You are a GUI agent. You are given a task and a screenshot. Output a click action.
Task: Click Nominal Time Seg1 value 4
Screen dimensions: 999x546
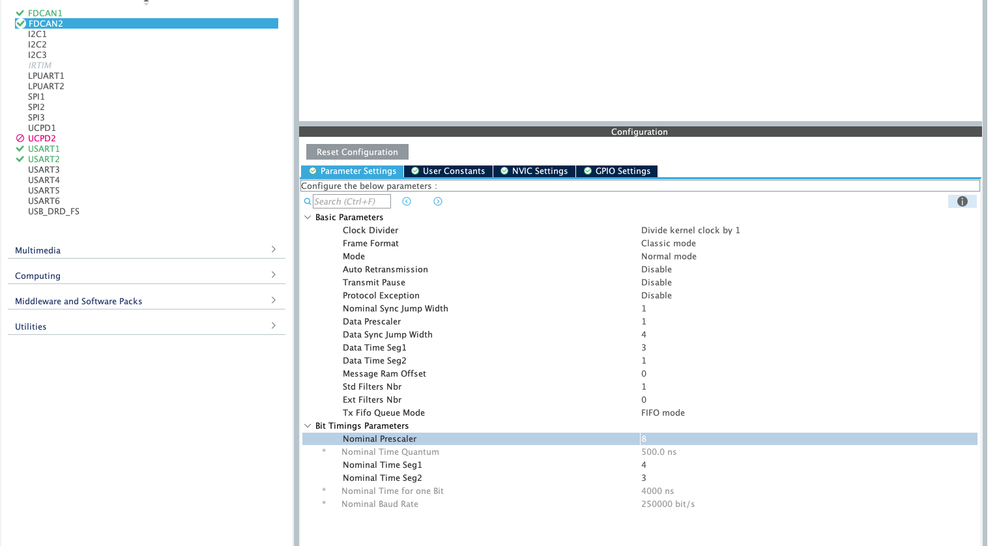[643, 465]
